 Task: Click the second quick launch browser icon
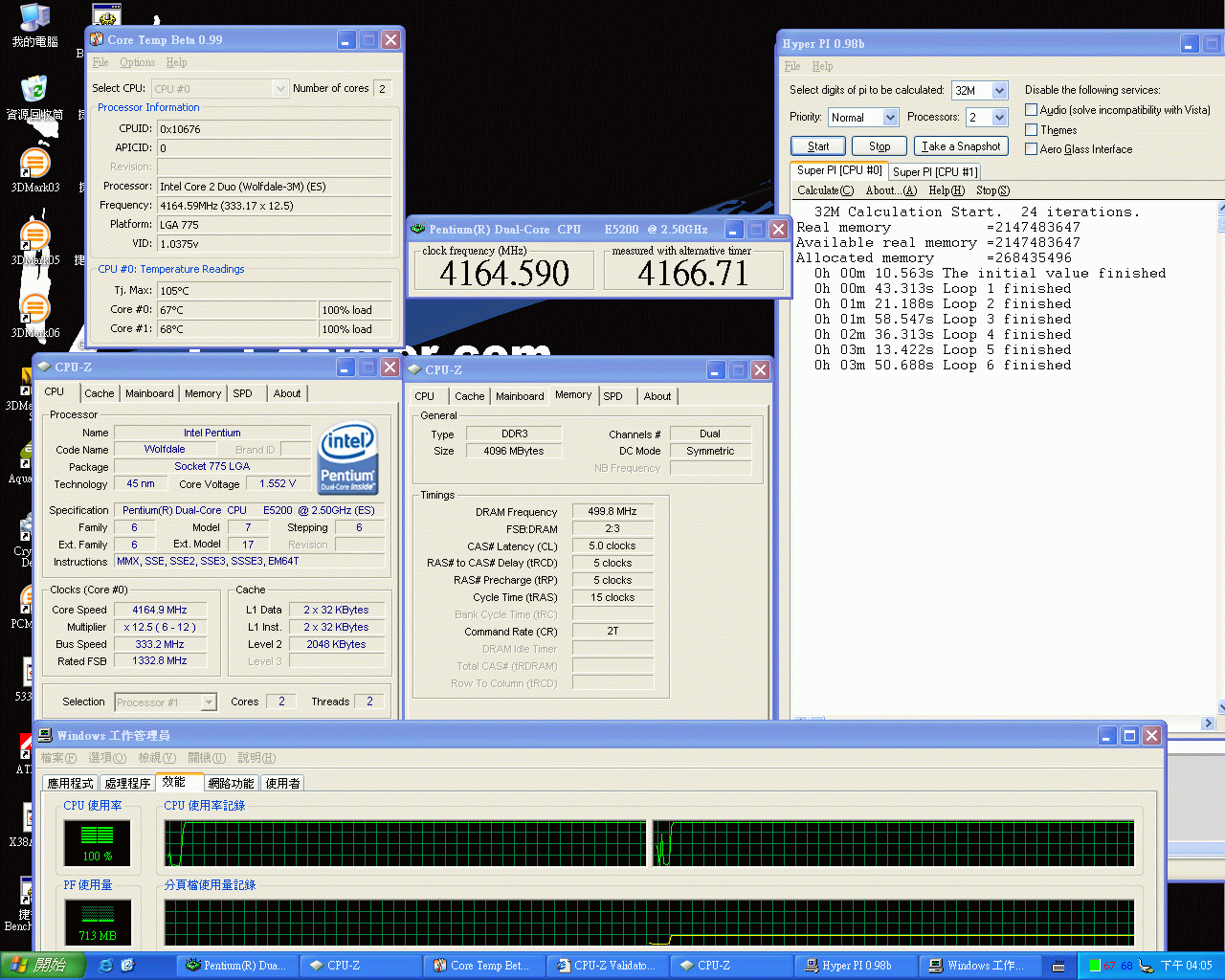(127, 966)
